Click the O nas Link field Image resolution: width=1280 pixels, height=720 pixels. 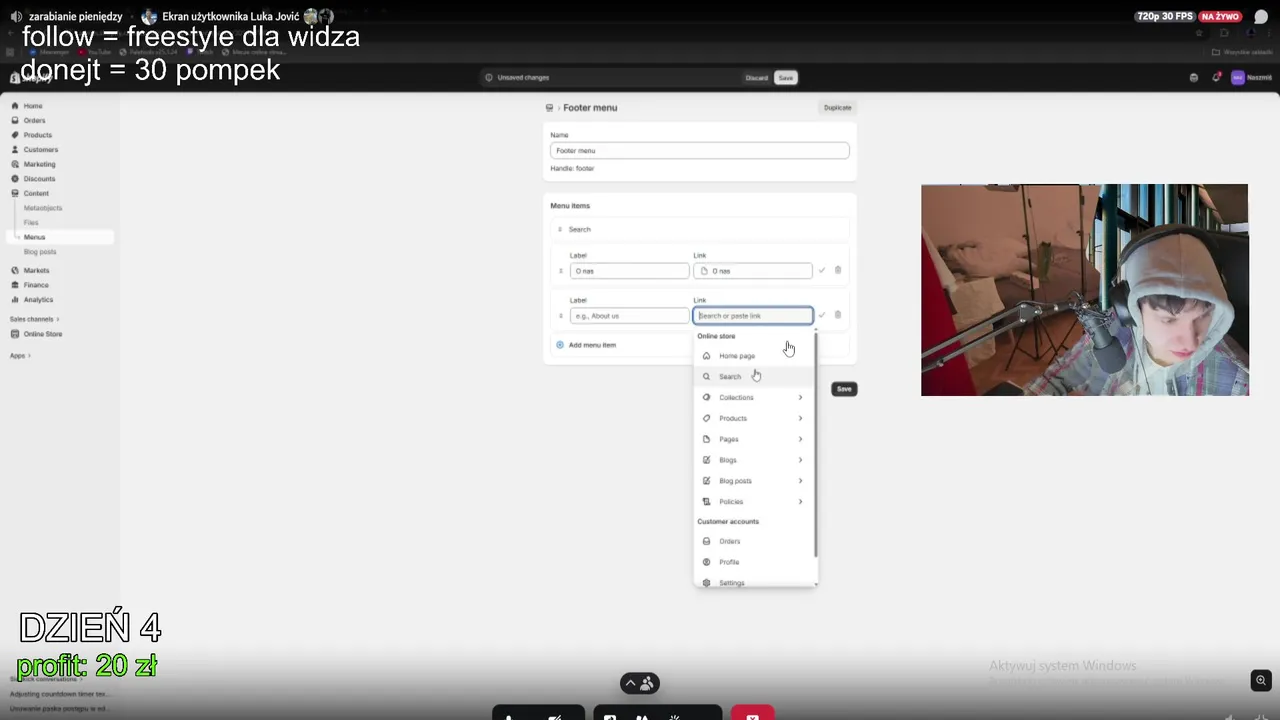(753, 271)
